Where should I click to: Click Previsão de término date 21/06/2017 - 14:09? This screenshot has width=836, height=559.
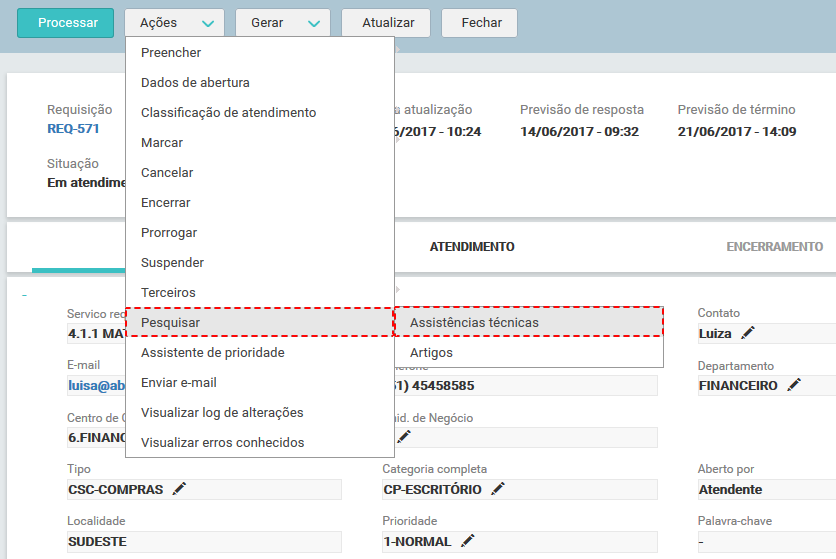[737, 132]
